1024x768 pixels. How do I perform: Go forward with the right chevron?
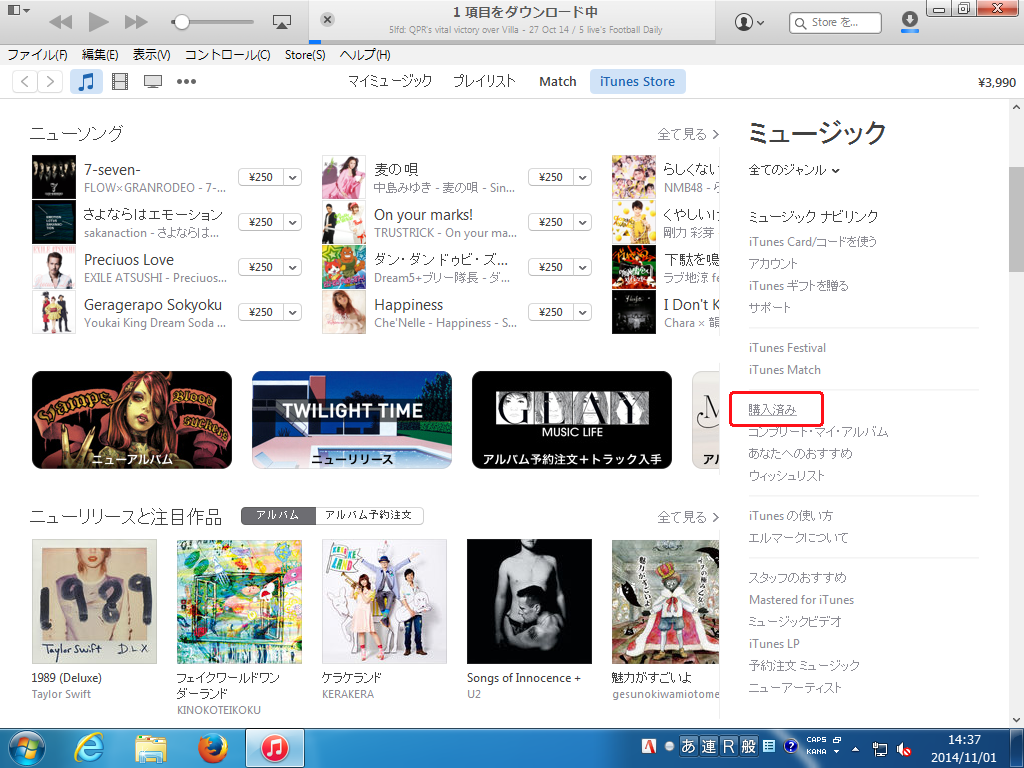click(50, 82)
